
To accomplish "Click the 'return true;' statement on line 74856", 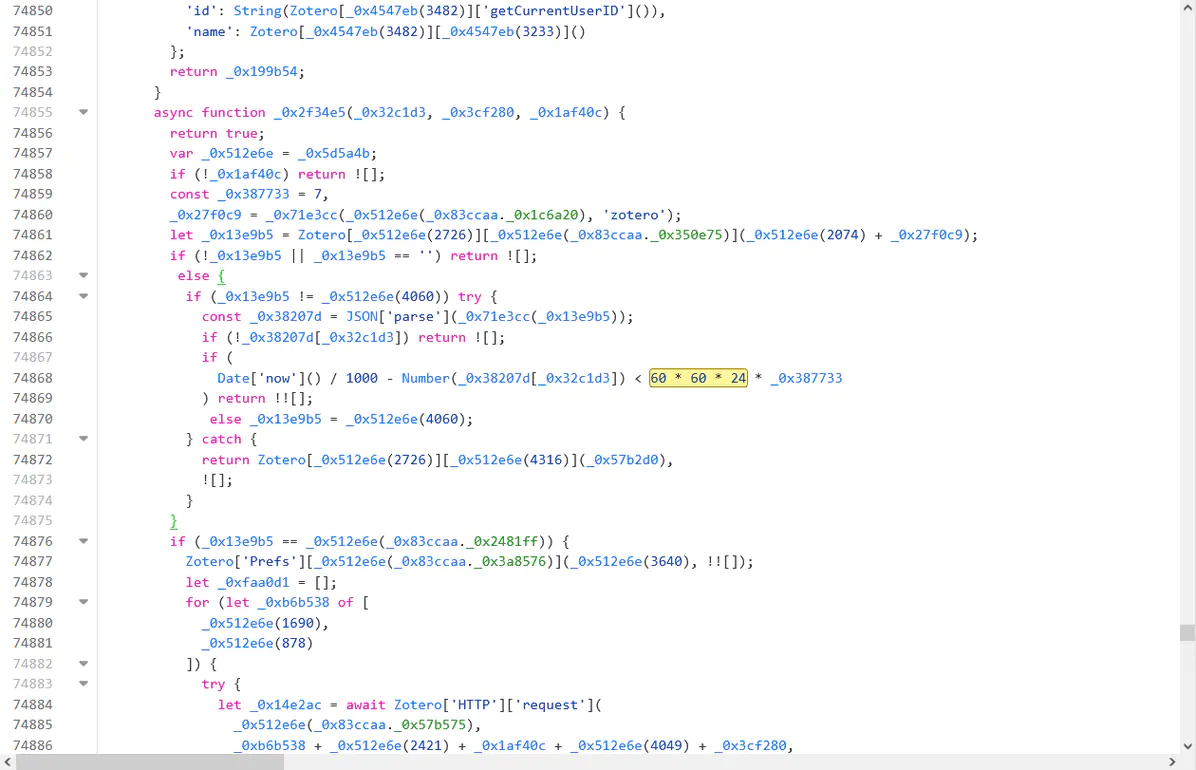I will (x=217, y=133).
